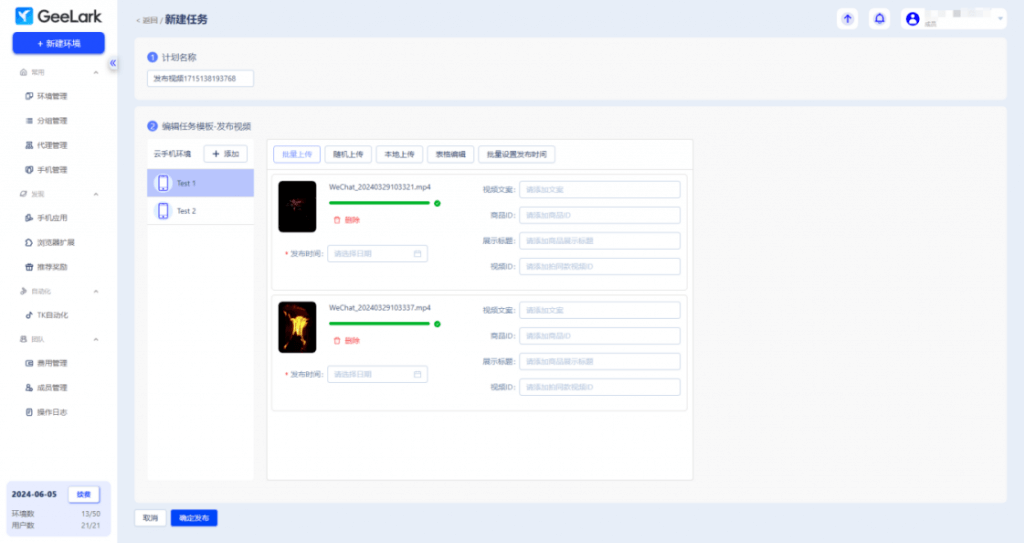Collapse the 团队 sidebar section

[x=96, y=340]
